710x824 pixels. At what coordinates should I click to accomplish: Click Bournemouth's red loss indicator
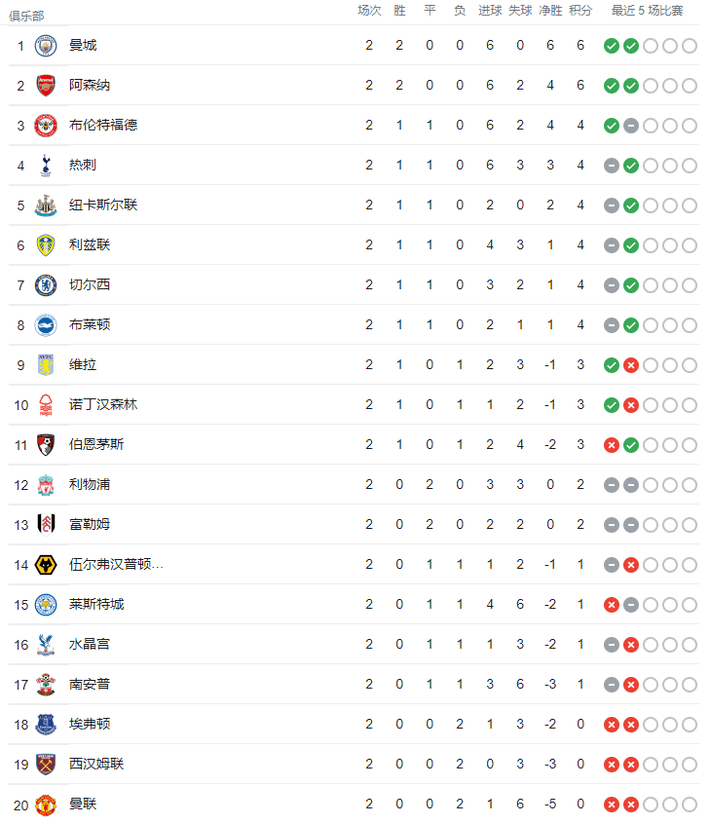[x=611, y=445]
